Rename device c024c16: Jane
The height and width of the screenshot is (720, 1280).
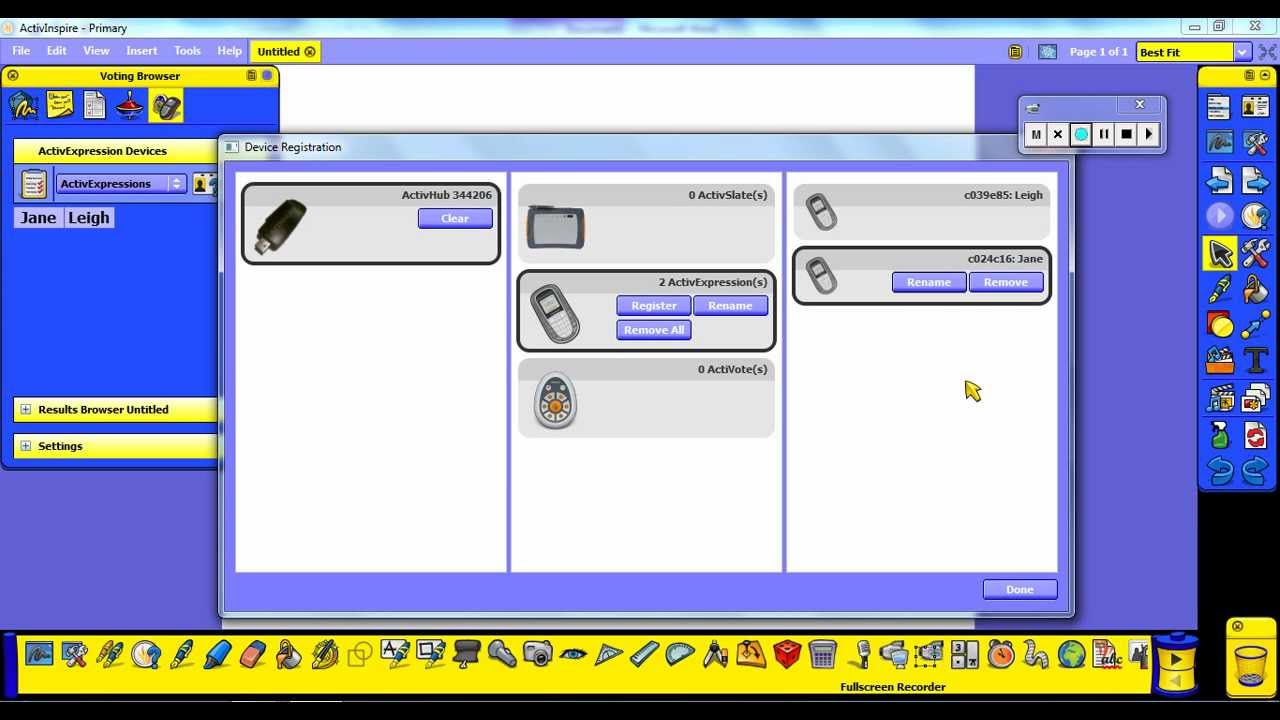click(x=929, y=282)
